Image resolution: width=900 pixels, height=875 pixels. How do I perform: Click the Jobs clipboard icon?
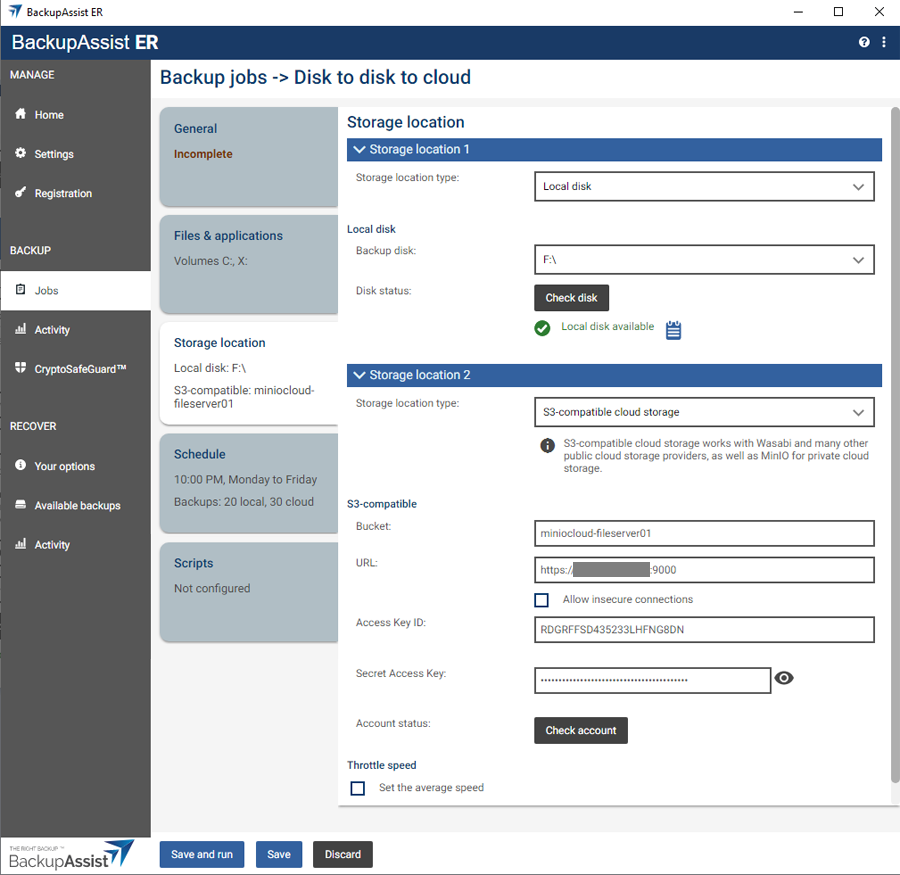tap(21, 289)
